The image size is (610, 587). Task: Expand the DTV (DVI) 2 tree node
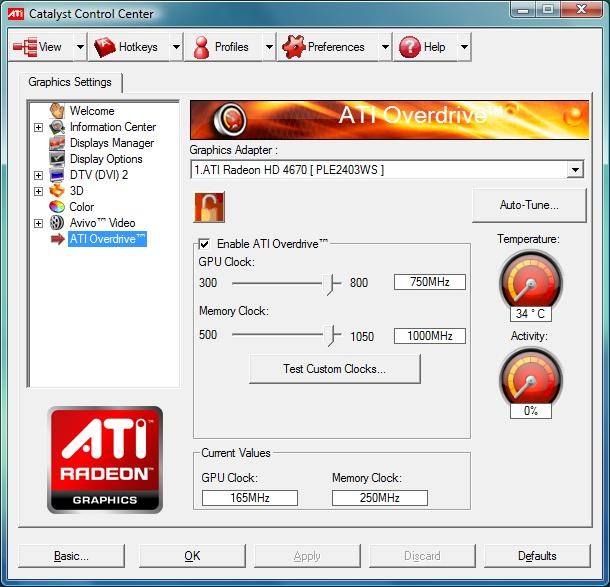tap(38, 175)
